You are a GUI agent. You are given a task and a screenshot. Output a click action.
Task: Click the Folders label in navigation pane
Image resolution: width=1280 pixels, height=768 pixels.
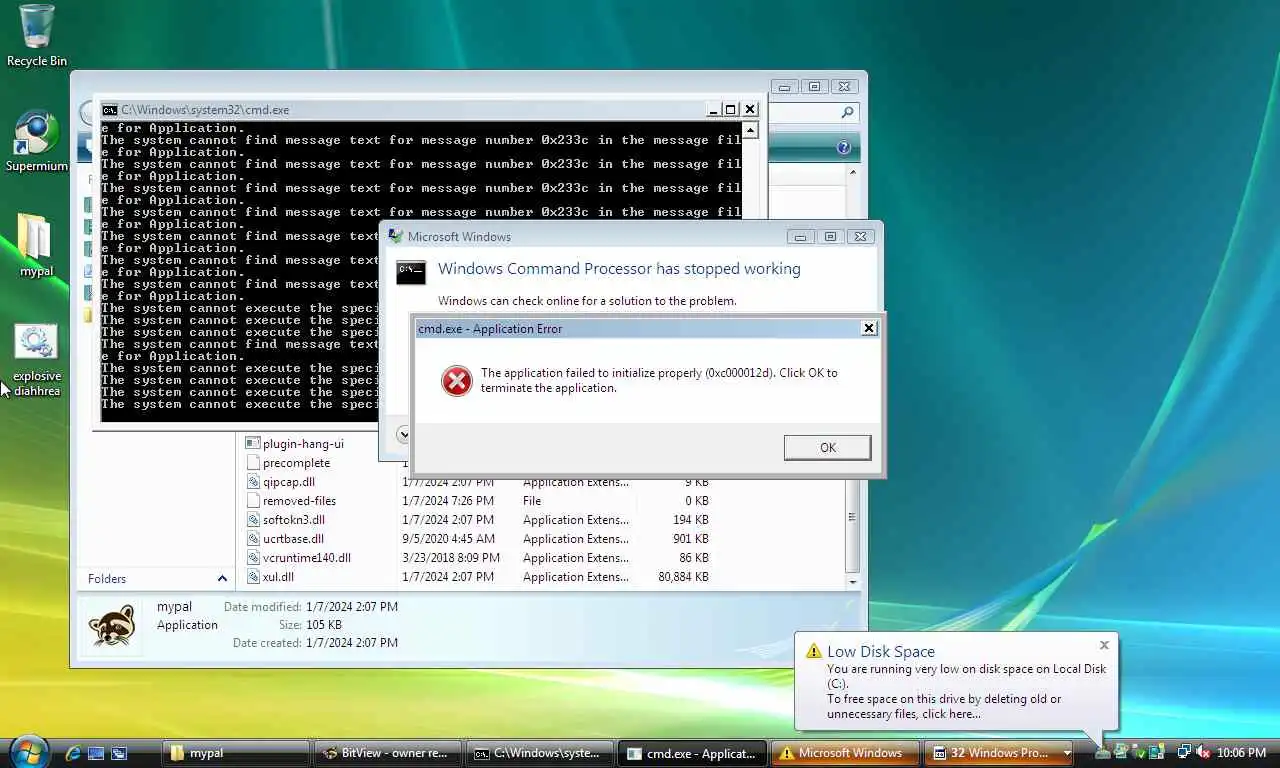tap(107, 579)
